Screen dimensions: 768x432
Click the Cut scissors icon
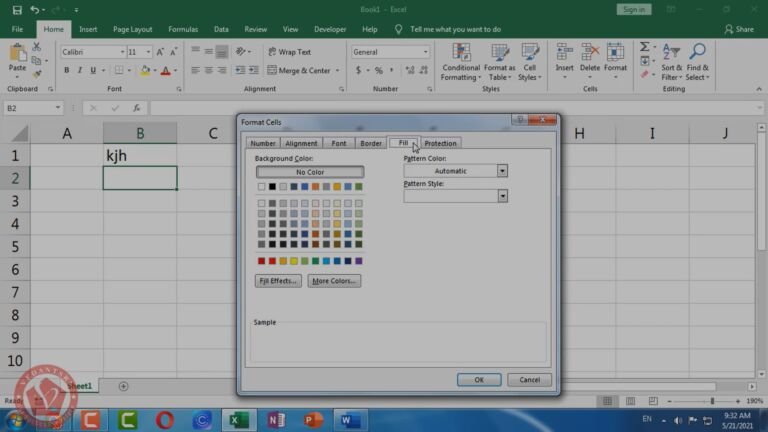(37, 47)
